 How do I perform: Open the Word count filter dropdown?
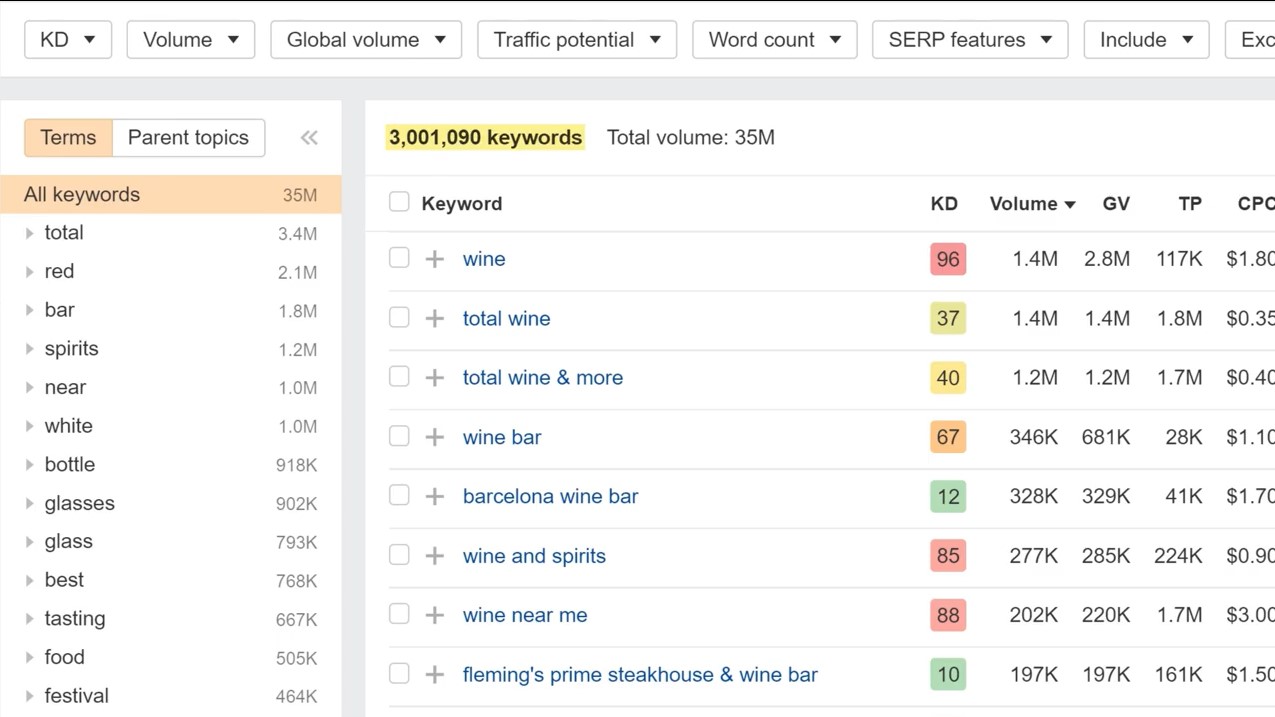tap(775, 40)
